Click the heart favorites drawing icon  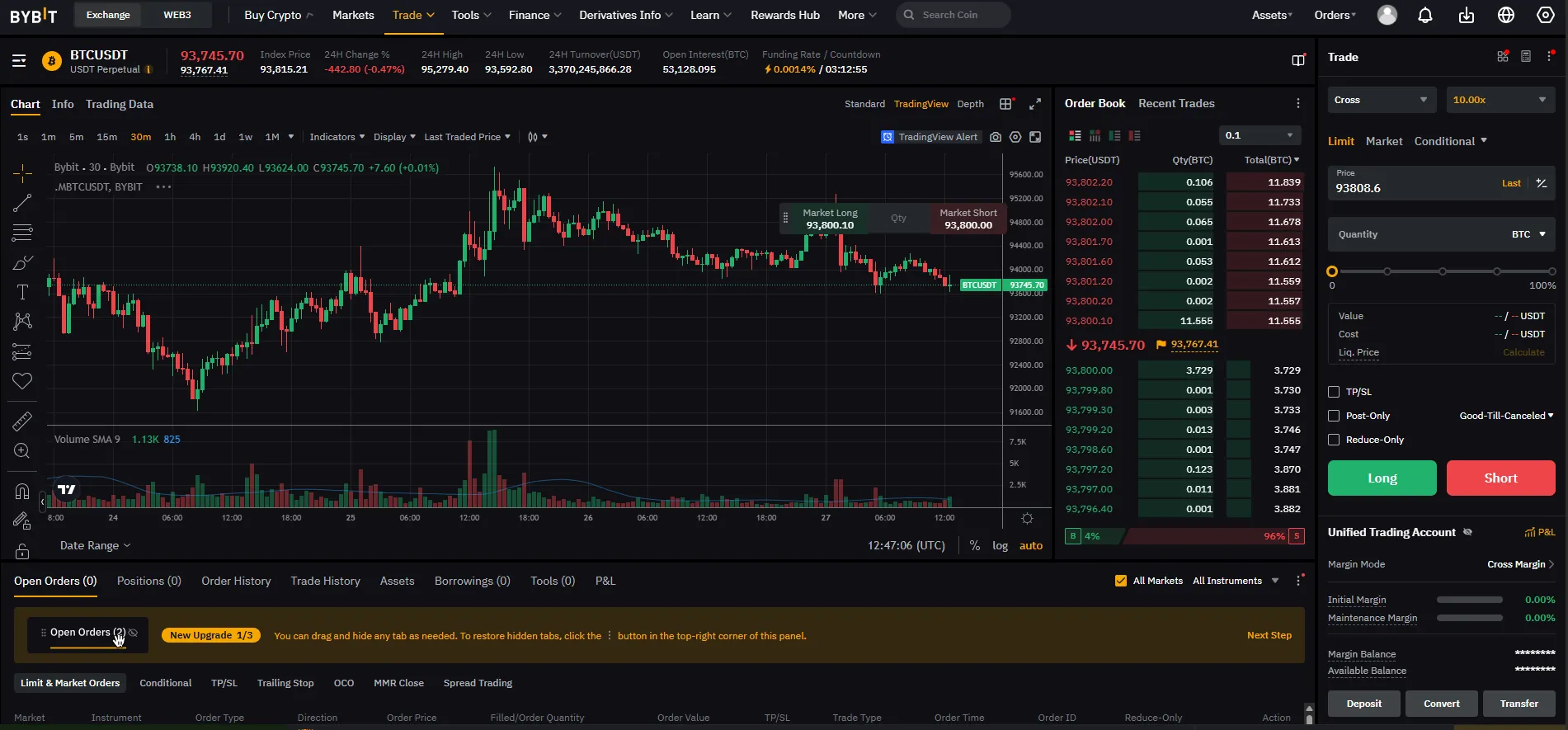[22, 381]
